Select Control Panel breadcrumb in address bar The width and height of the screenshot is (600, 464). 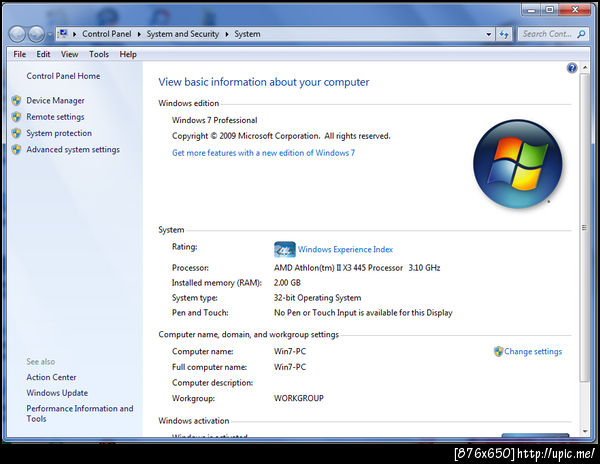(107, 34)
